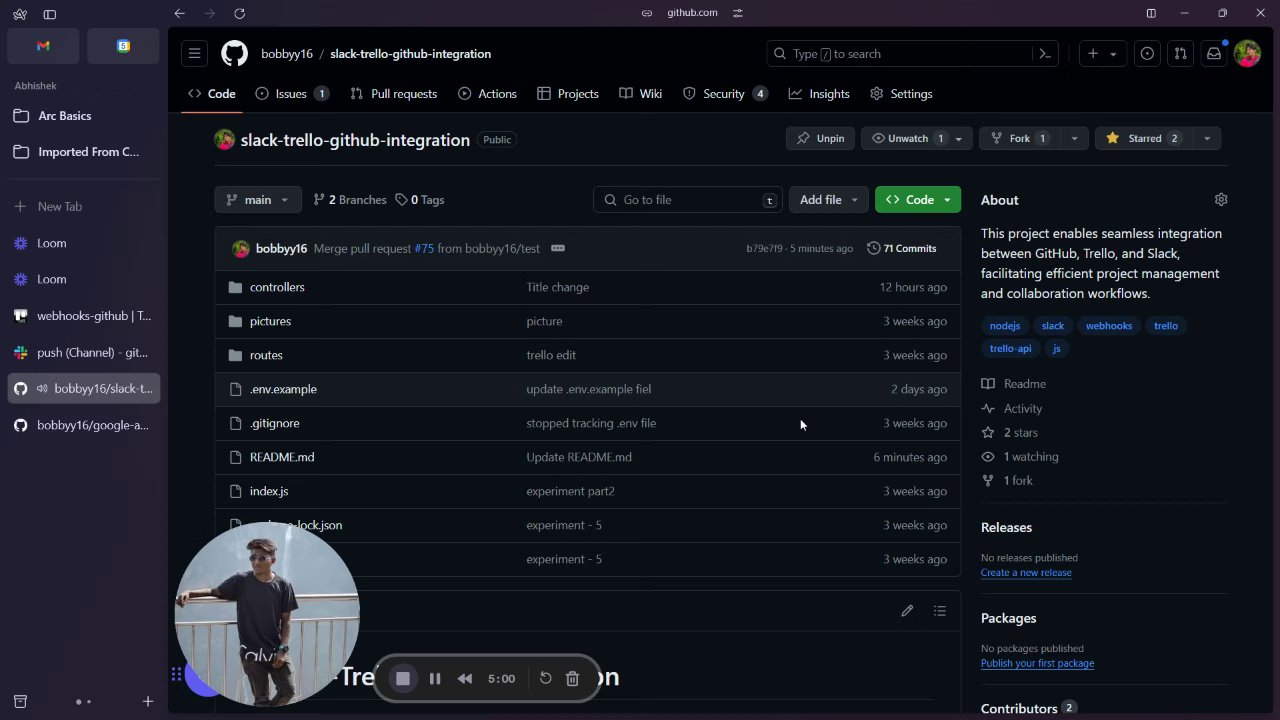1280x720 pixels.
Task: Expand the Imported From C... folder
Action: (84, 152)
